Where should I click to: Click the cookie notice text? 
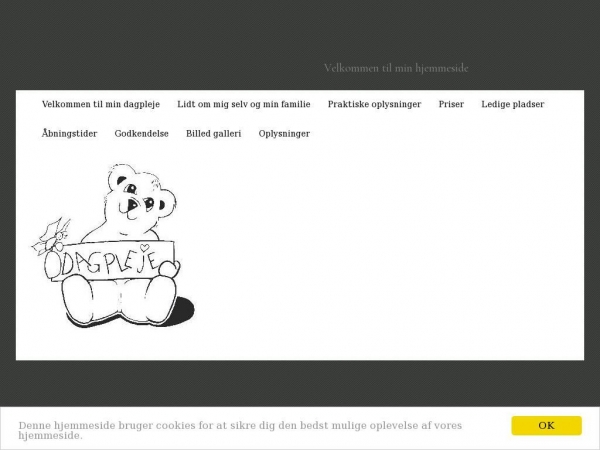(240, 430)
